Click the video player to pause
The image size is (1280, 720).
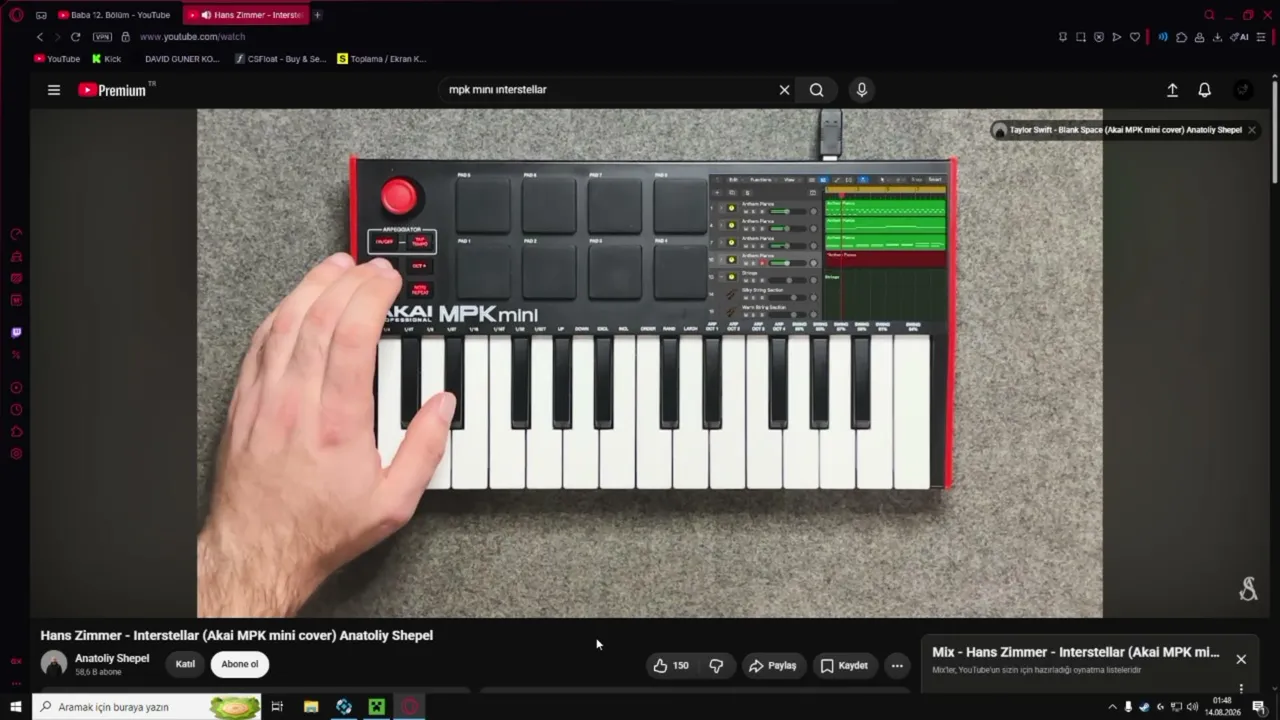coord(650,363)
